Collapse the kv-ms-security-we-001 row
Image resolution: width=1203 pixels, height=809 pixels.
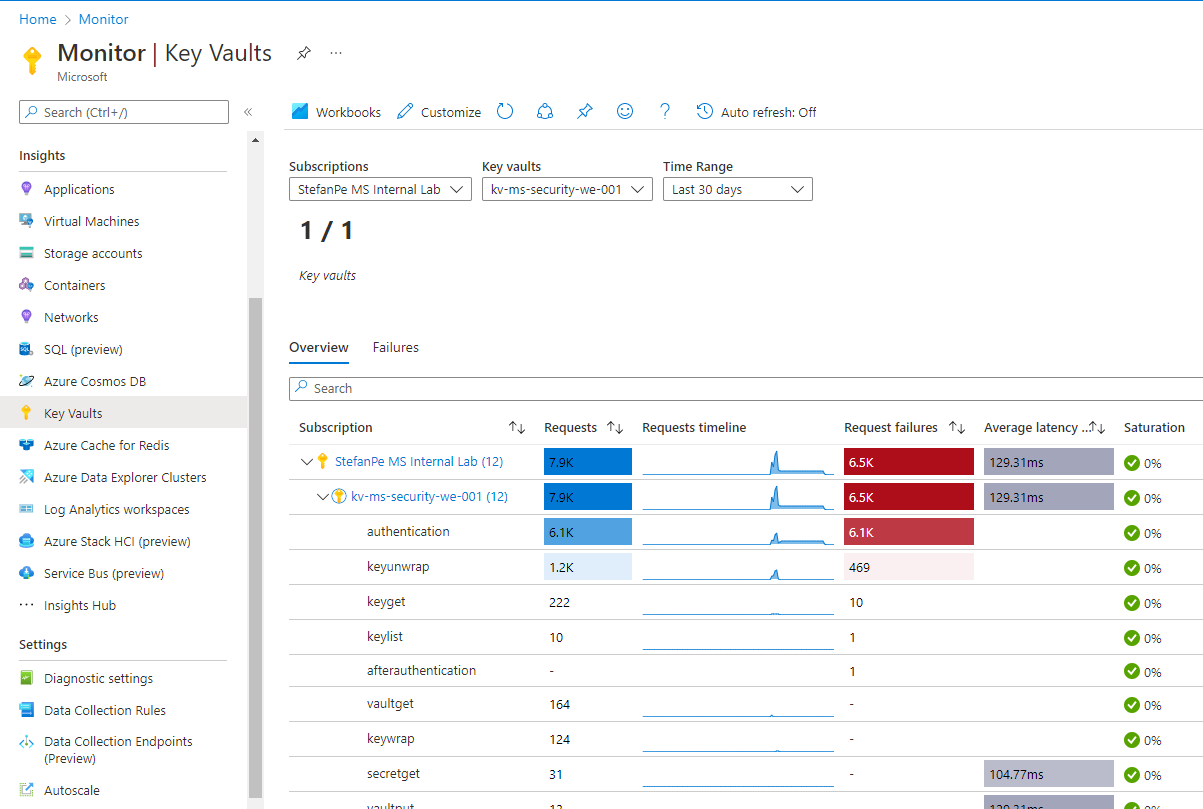coord(323,497)
